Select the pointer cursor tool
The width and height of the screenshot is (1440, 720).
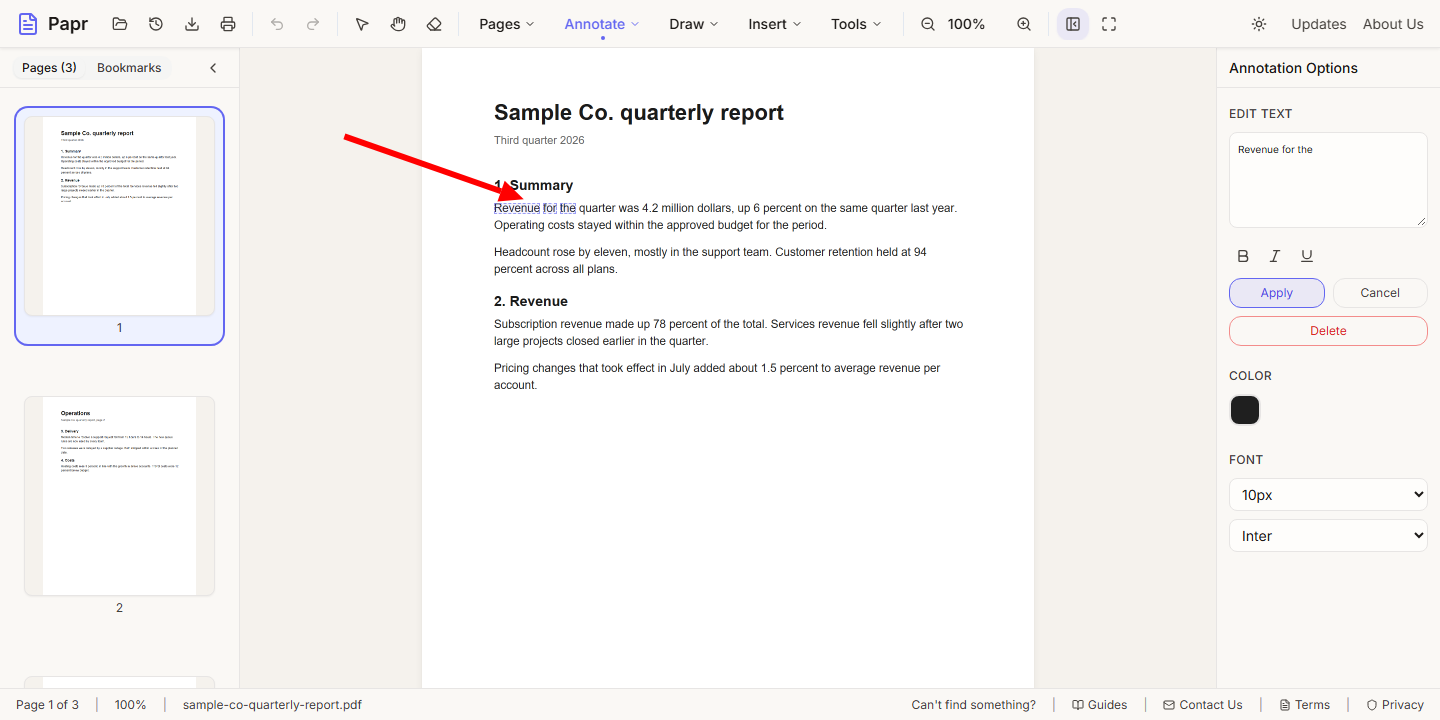coord(362,24)
